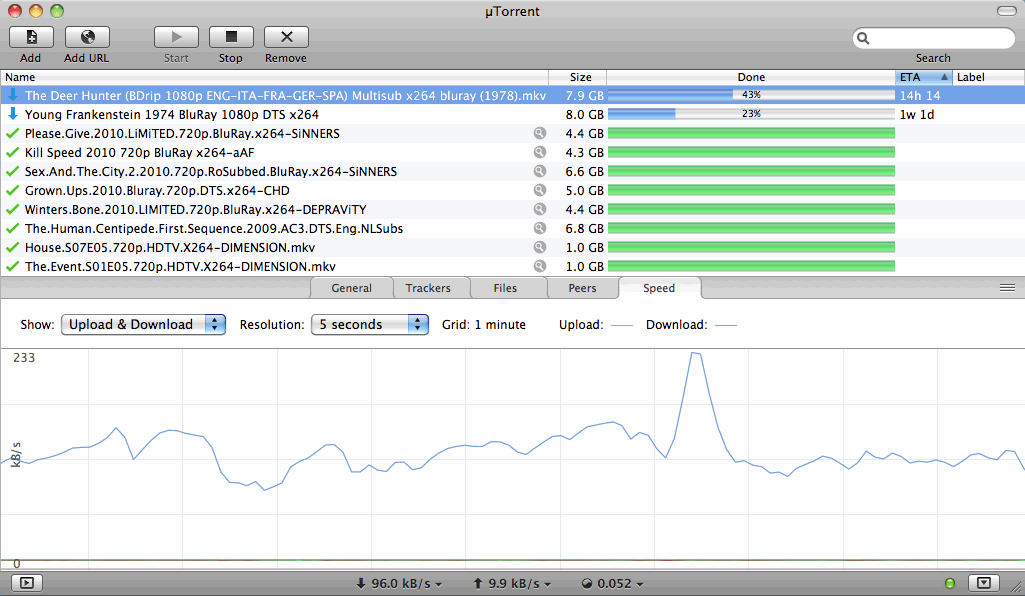Viewport: 1025px width, 596px height.
Task: Click magnifier icon for Sex.And.The.City.2 row
Action: 539,171
